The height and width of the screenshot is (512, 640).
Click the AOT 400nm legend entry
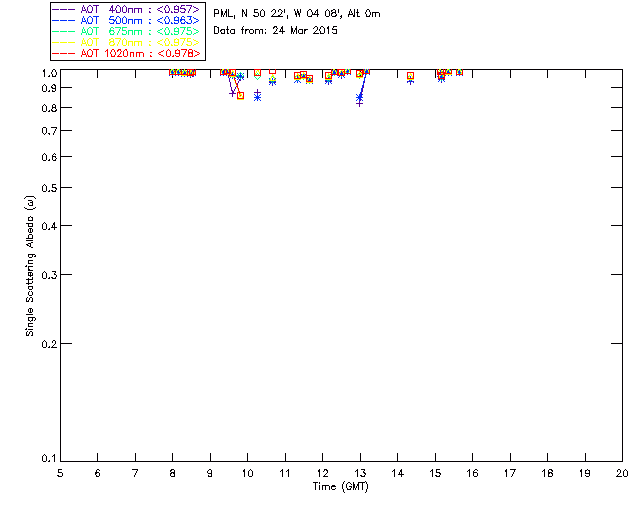126,9
